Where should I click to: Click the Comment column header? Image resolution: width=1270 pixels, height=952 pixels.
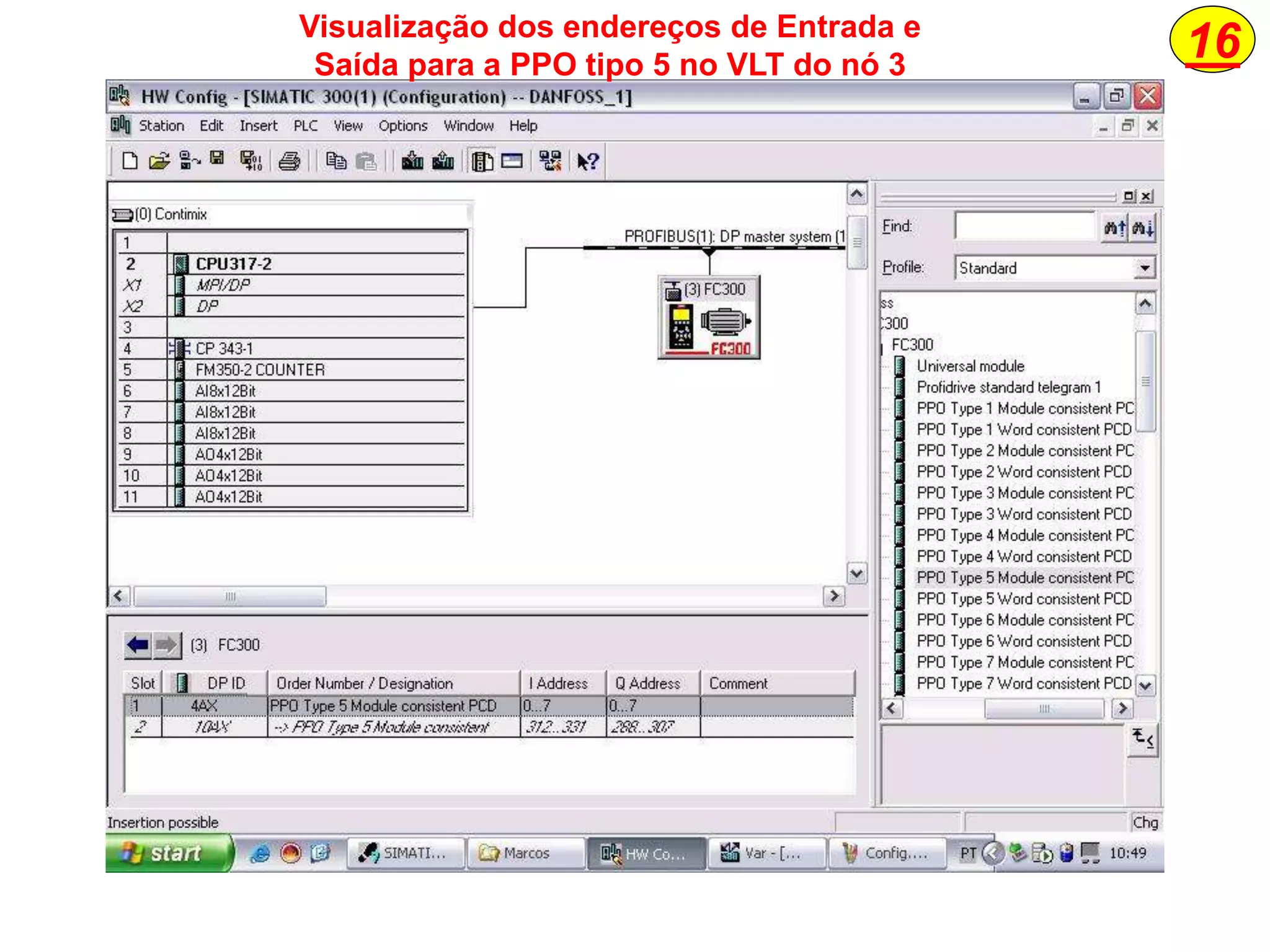tap(778, 683)
